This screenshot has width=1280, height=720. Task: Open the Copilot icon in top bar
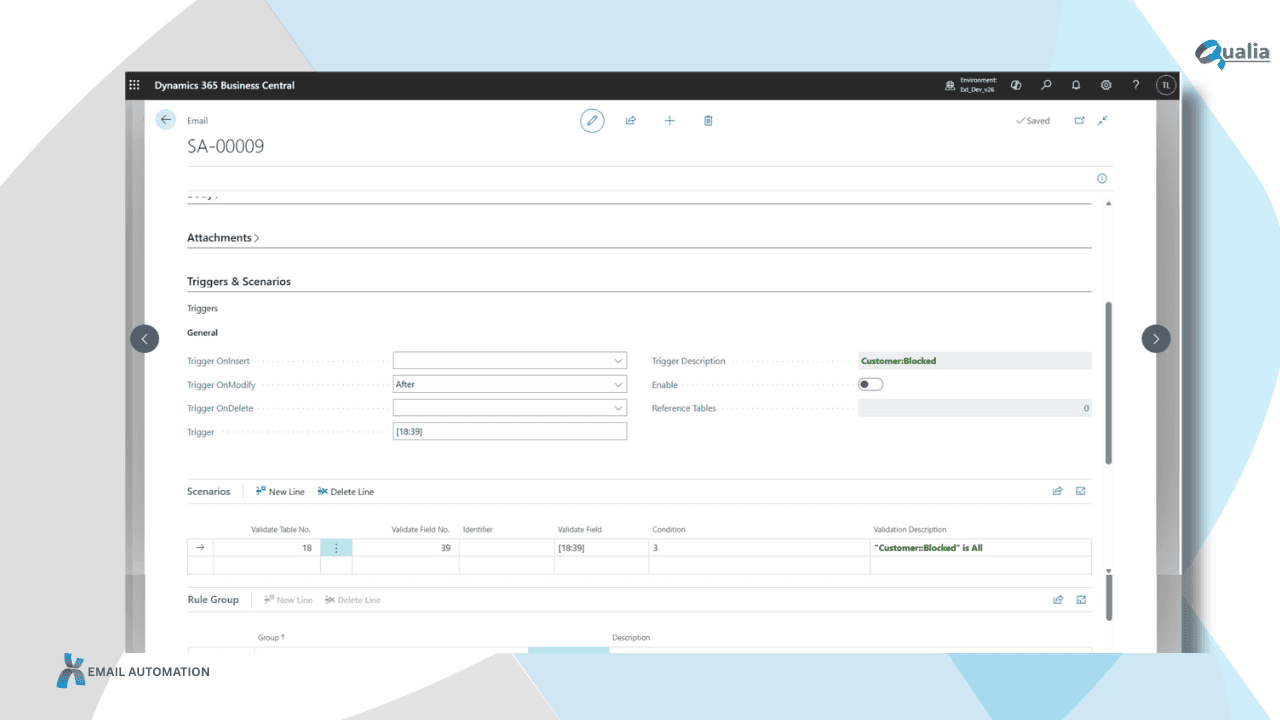(x=1016, y=86)
